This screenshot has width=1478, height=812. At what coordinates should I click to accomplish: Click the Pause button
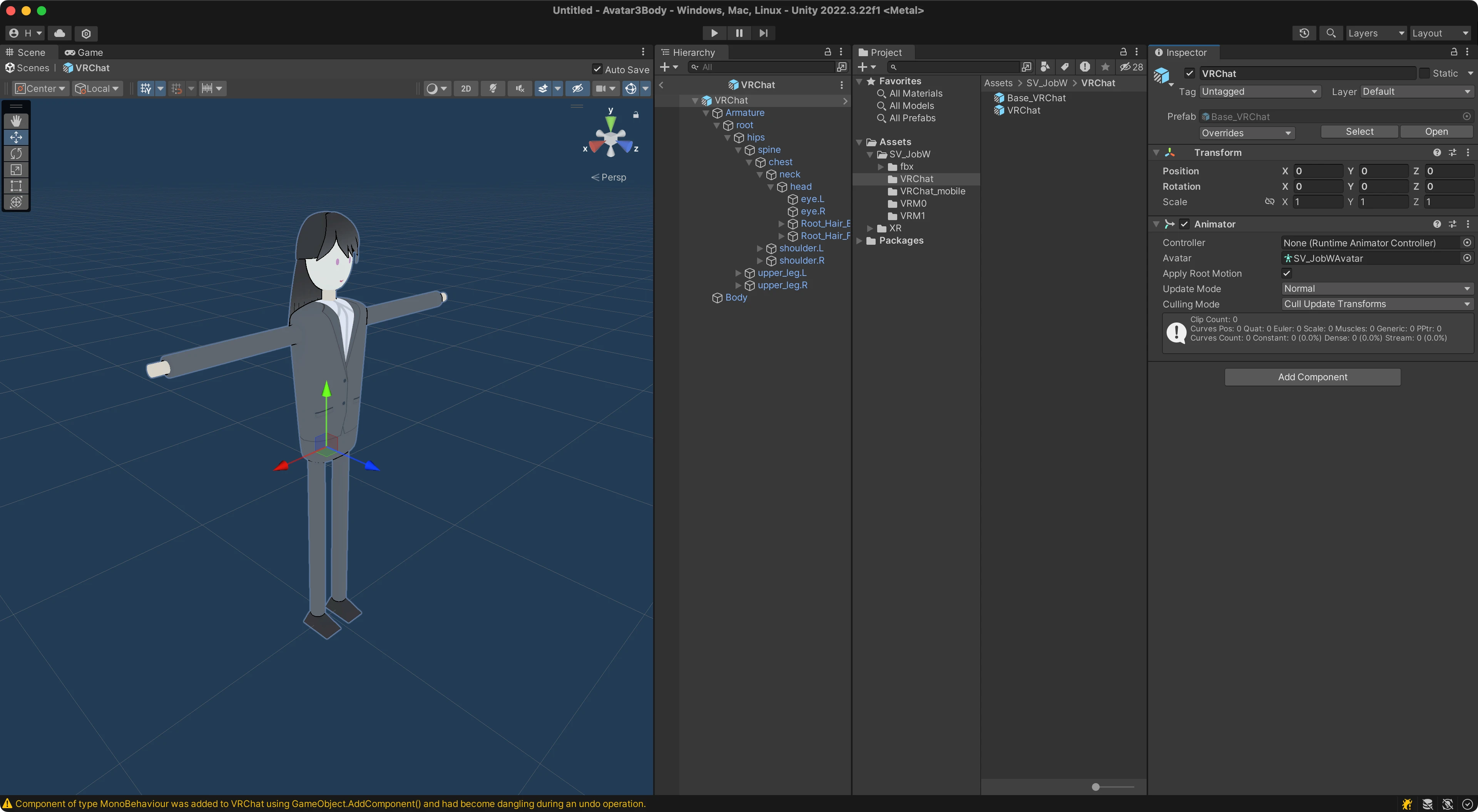739,33
